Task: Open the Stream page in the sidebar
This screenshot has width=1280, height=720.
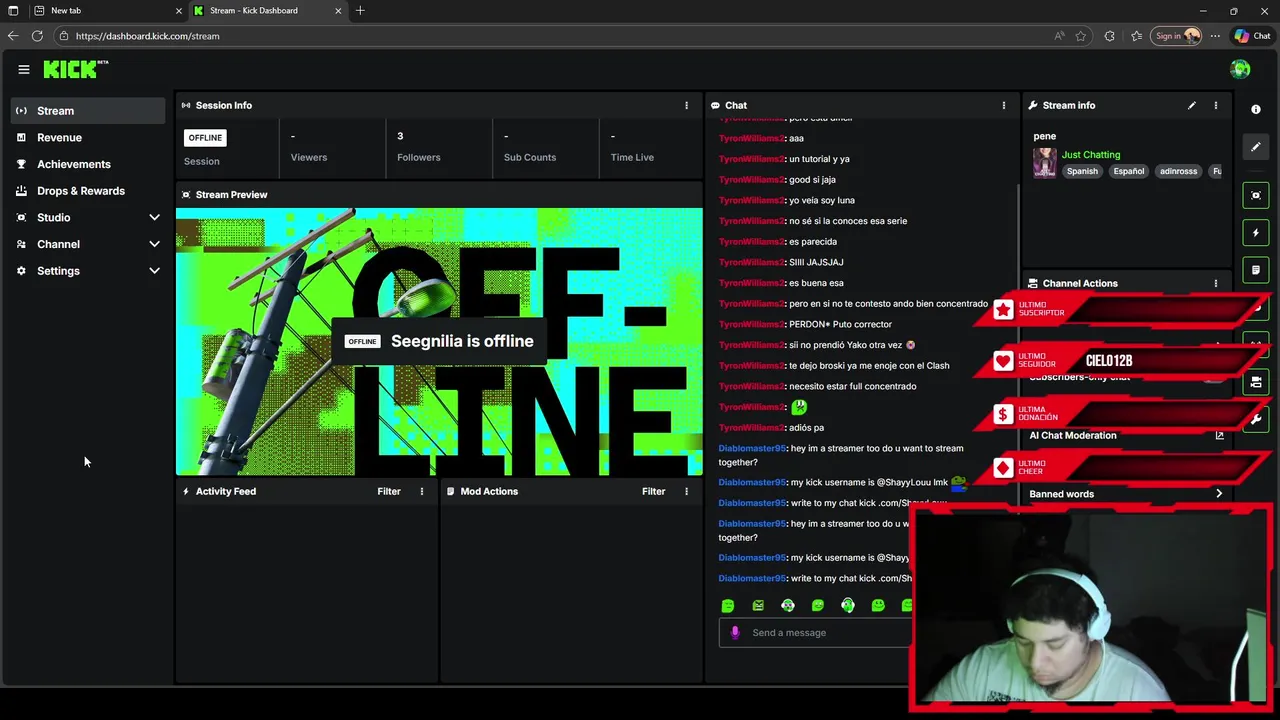Action: pos(88,111)
